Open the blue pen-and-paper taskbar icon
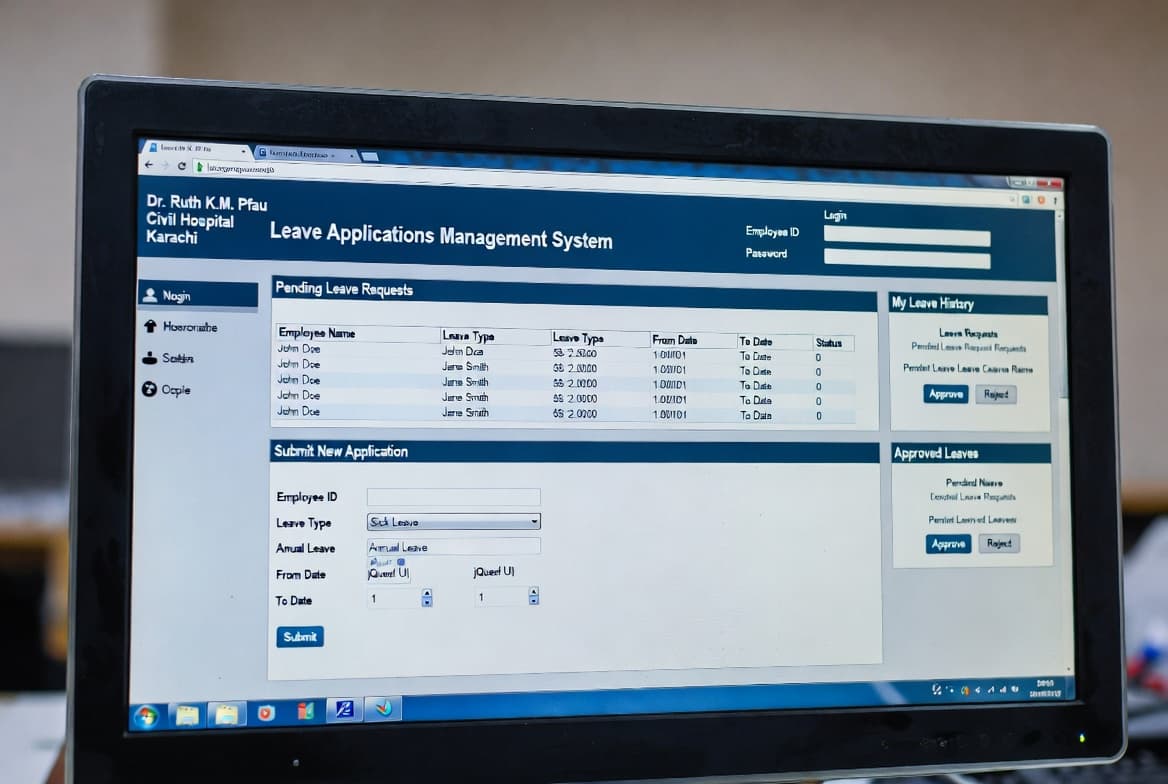Viewport: 1168px width, 784px height. [344, 709]
